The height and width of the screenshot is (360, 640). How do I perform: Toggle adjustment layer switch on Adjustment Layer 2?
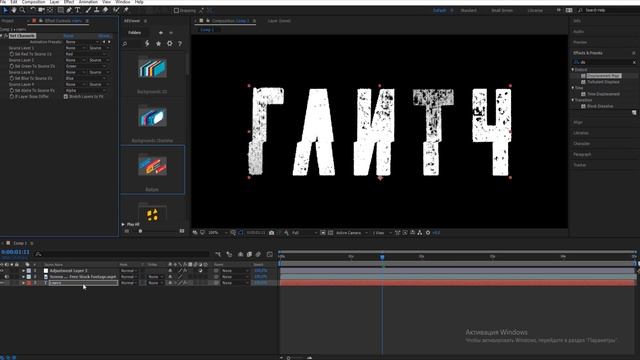click(200, 271)
